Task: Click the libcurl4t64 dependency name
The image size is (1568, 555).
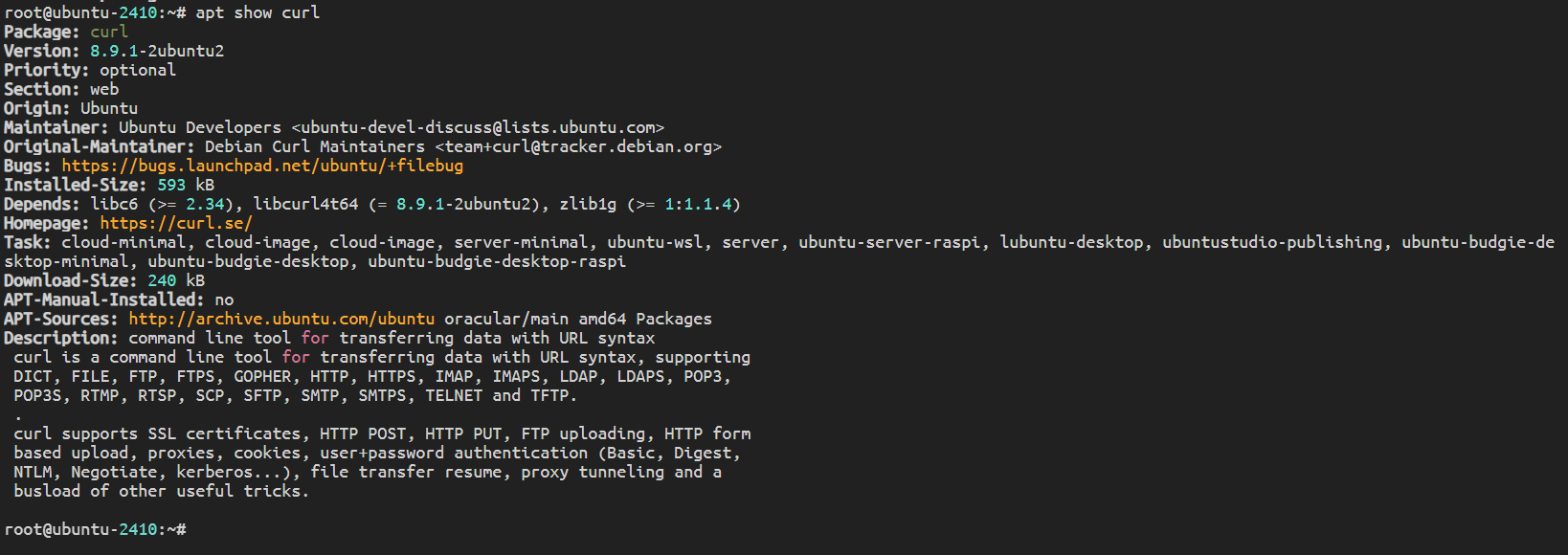Action: click(x=305, y=204)
